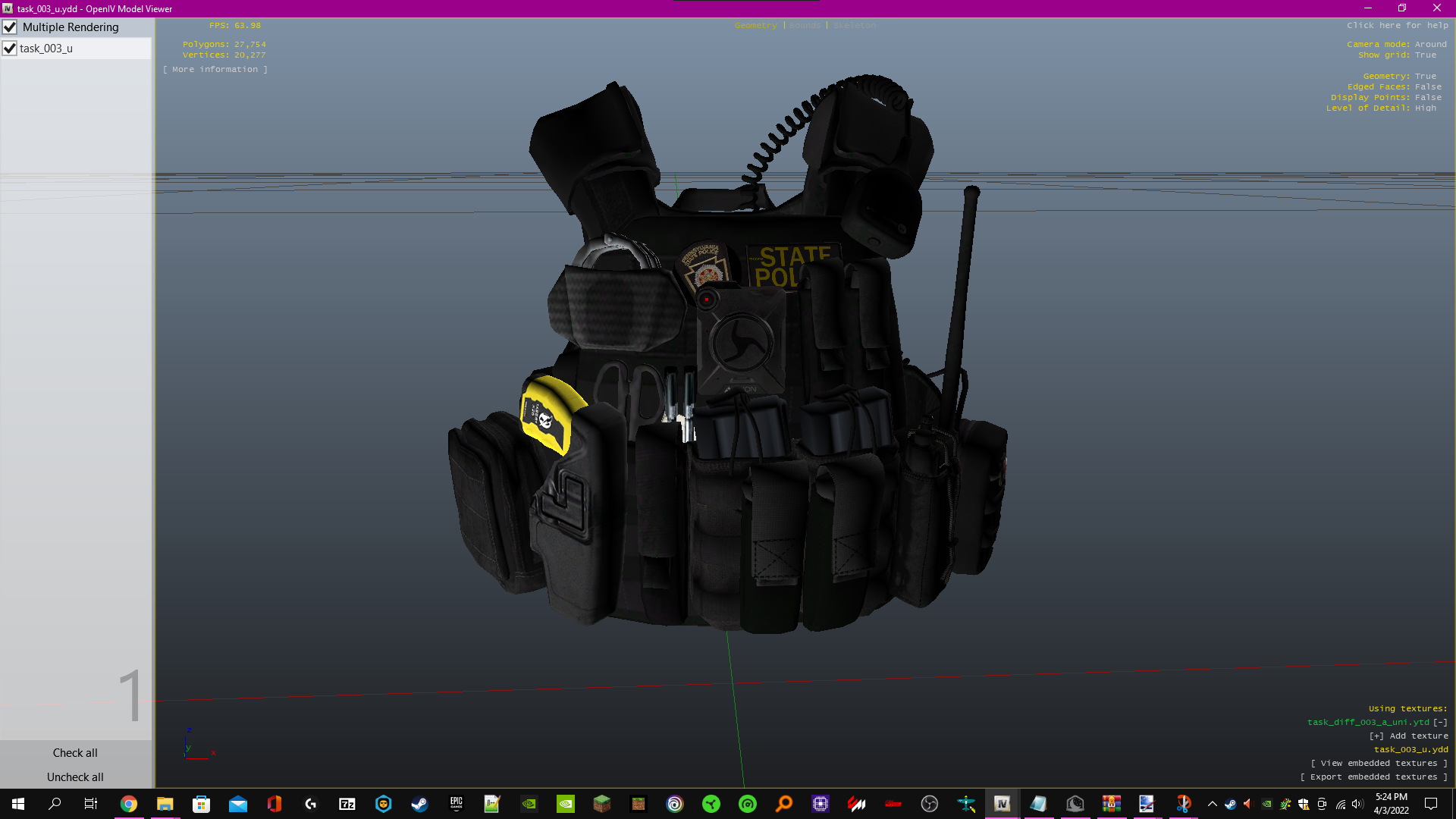Screen dimensions: 1456x819
Task: Click the OpenIV icon in the taskbar
Action: [x=1002, y=804]
